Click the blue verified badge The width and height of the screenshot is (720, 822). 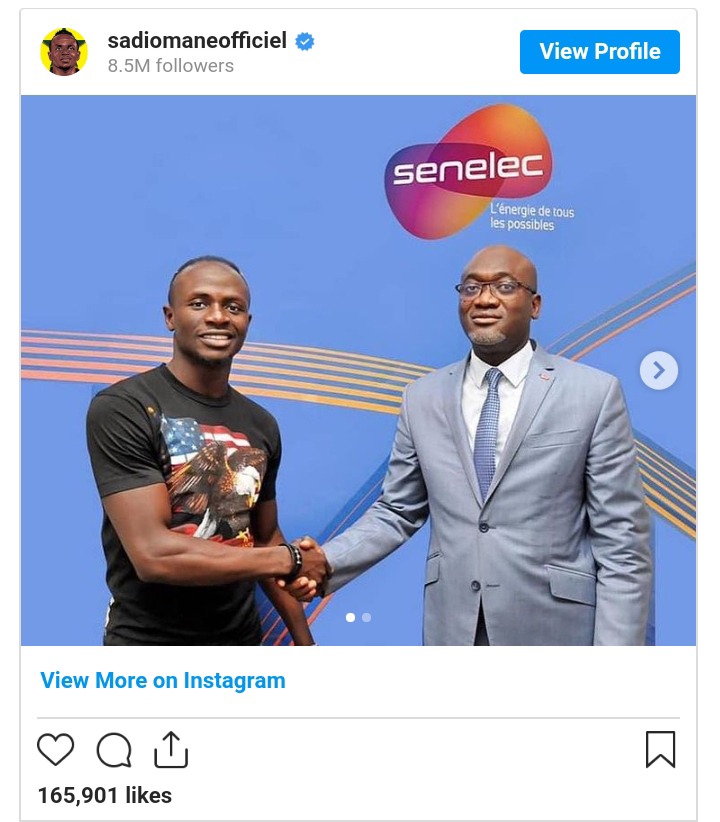305,41
